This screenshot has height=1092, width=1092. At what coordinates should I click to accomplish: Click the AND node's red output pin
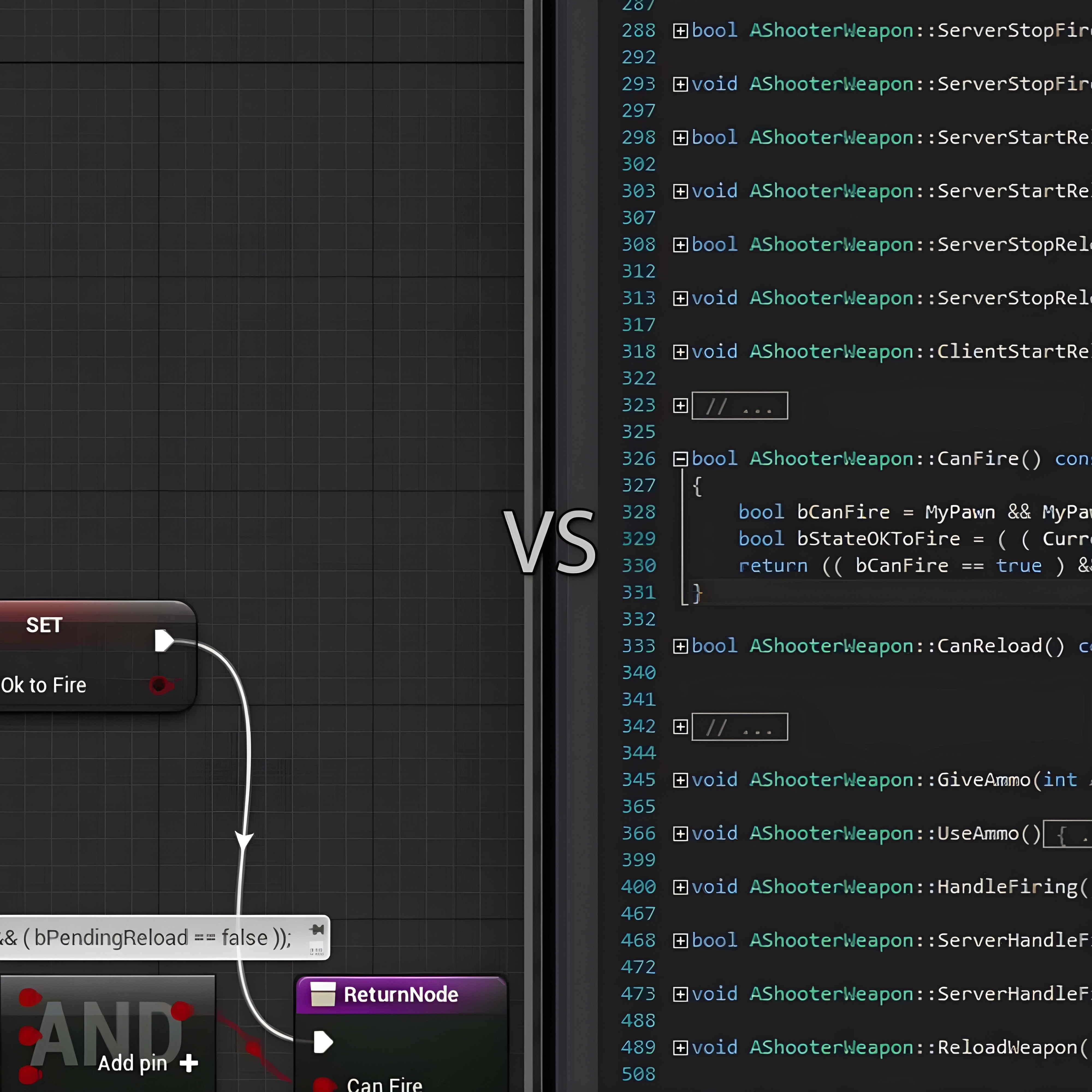[182, 1011]
